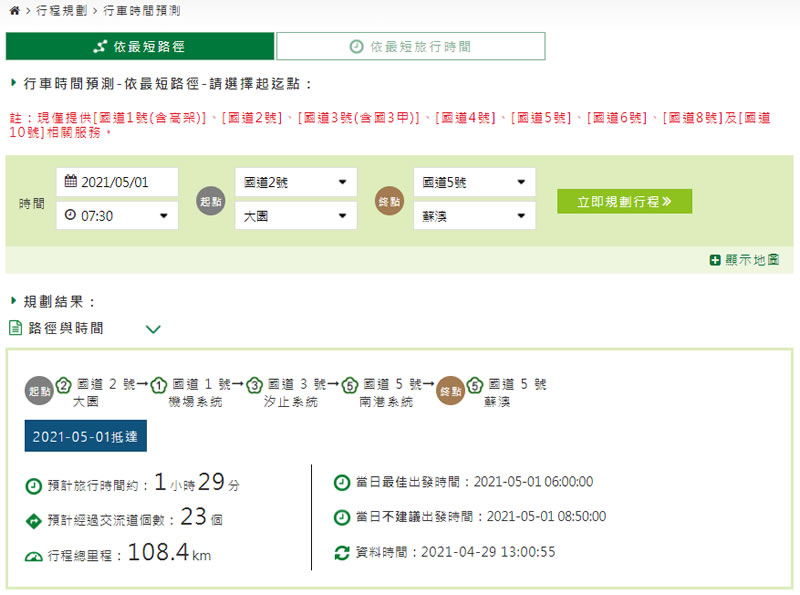
Task: Open 行程規劃 breadcrumb link
Action: (x=62, y=11)
